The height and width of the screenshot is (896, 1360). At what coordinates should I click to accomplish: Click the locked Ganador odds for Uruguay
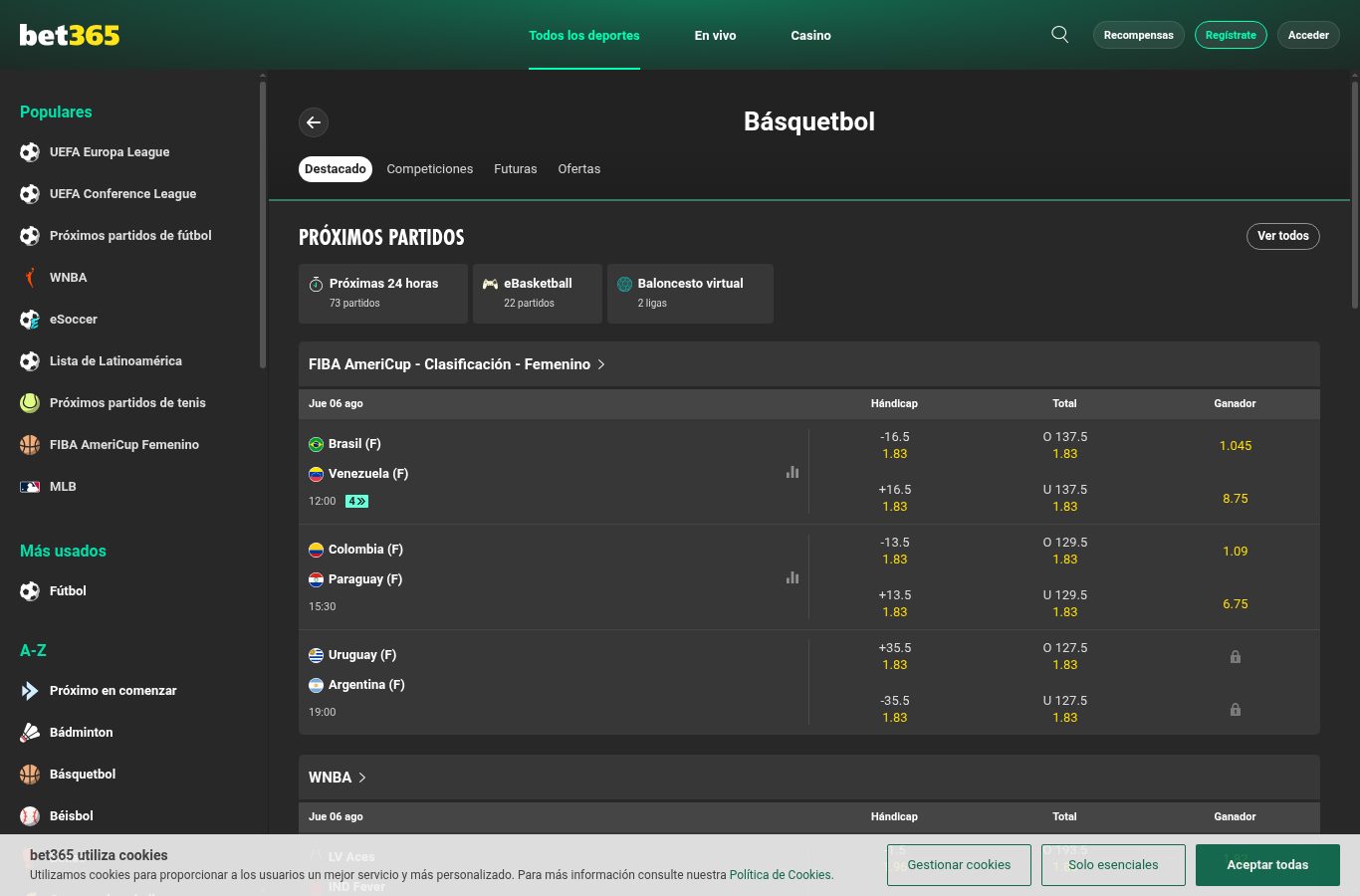(x=1235, y=657)
